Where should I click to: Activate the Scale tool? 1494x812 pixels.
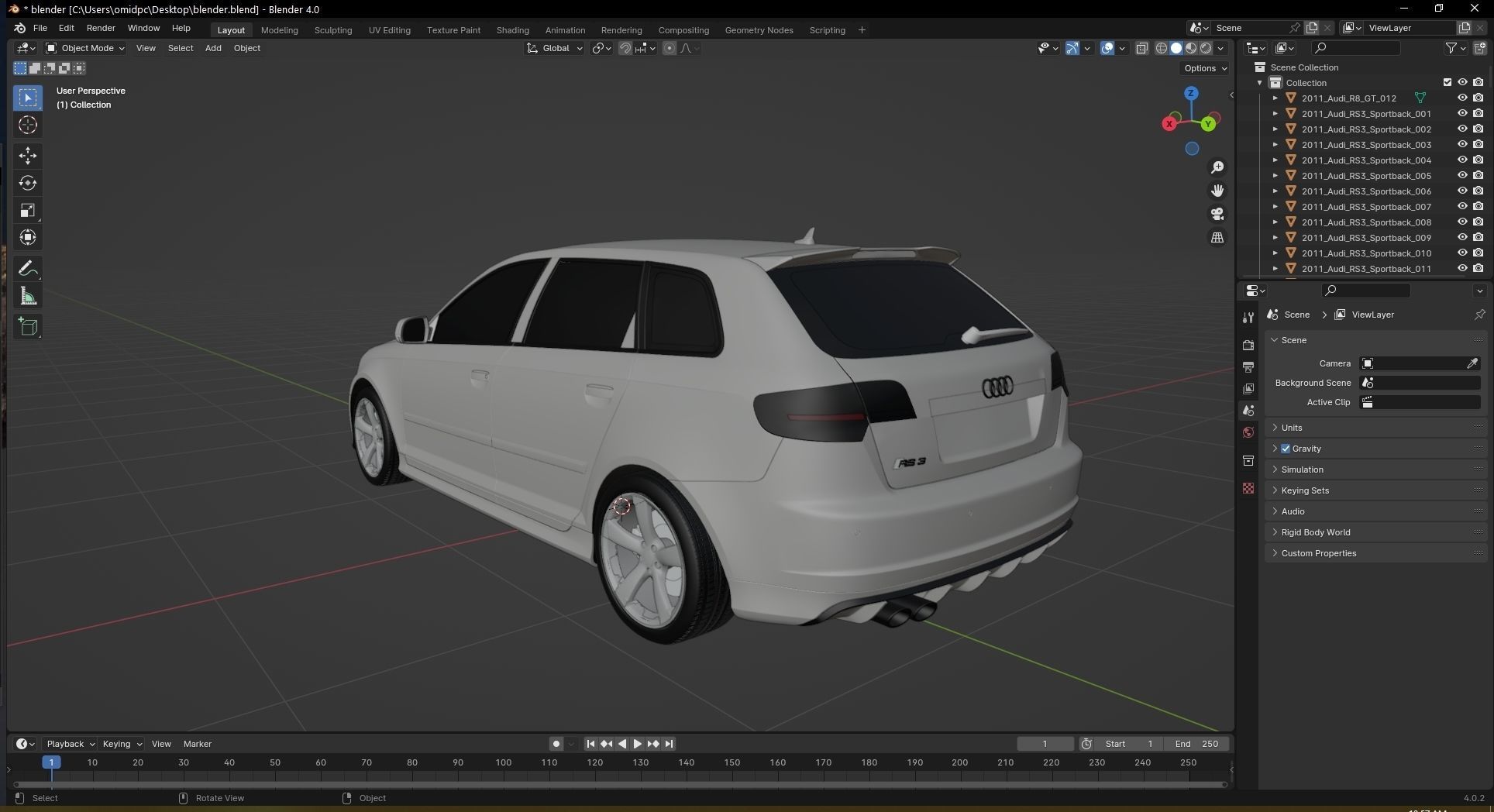point(28,211)
